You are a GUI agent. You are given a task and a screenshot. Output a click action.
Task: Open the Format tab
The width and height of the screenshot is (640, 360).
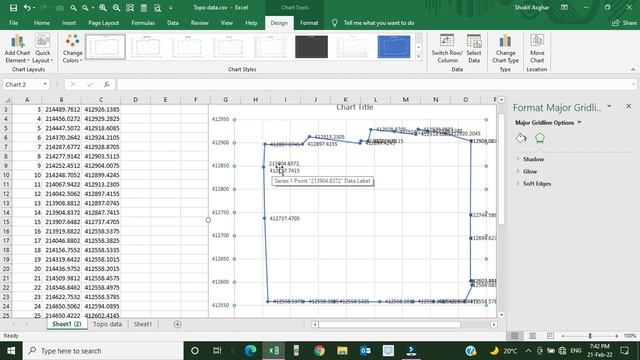pos(309,23)
